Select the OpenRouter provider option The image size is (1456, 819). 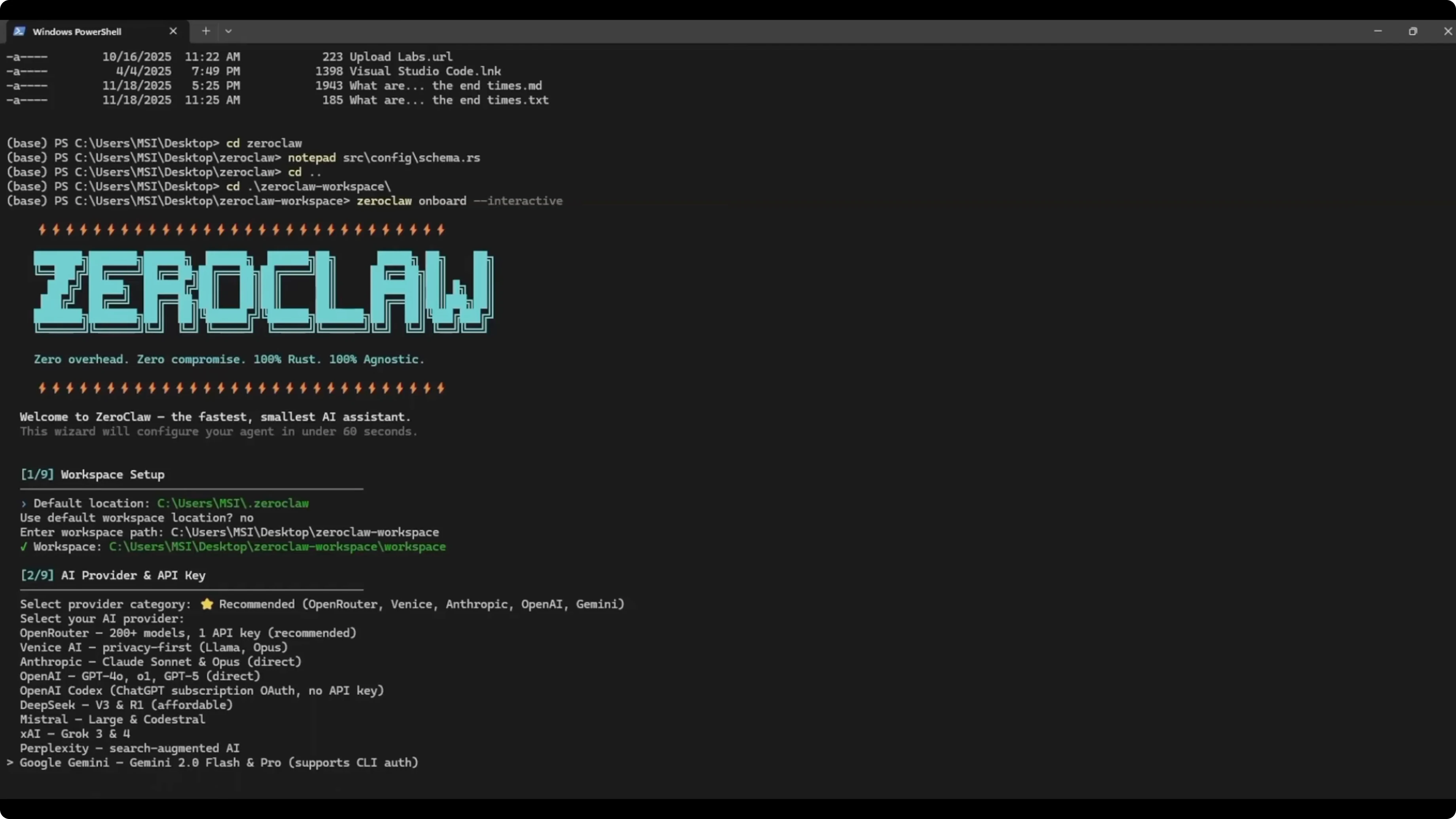(188, 633)
